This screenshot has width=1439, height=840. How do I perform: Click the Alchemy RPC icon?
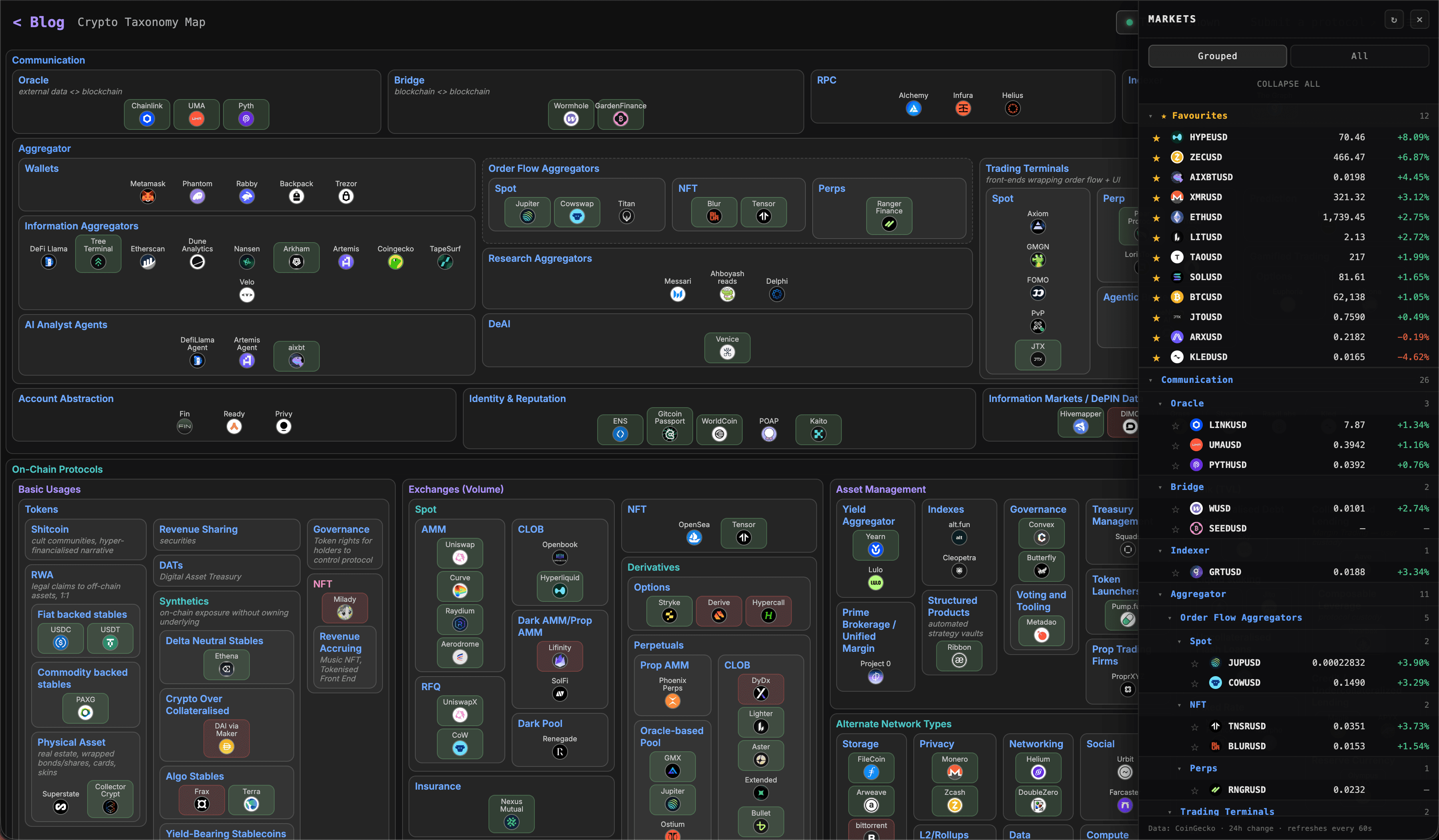point(913,109)
